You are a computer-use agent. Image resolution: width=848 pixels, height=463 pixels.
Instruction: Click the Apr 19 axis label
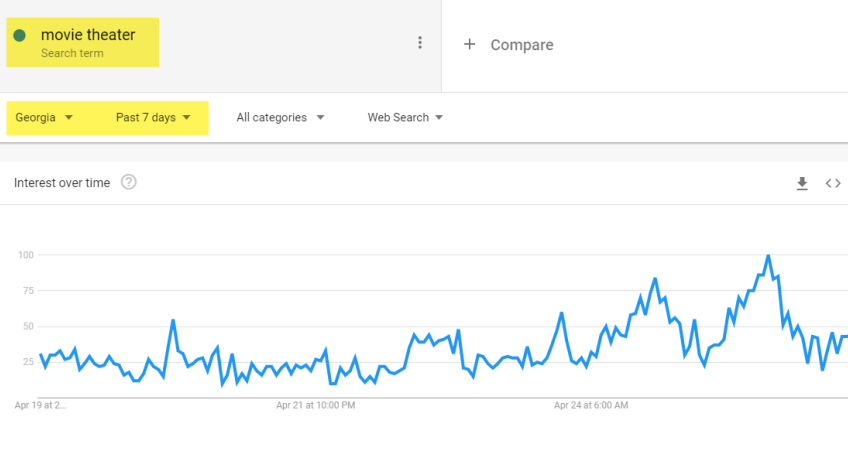40,406
